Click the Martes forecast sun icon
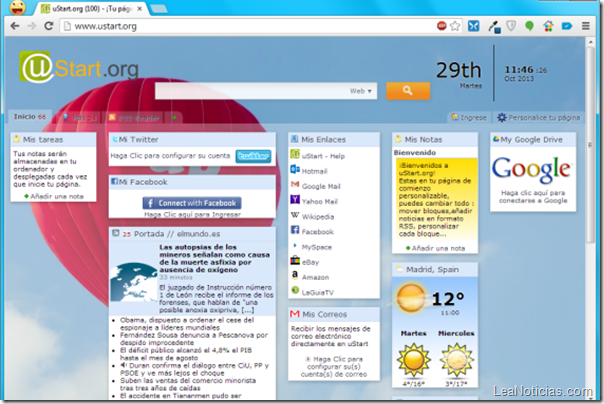 point(413,360)
